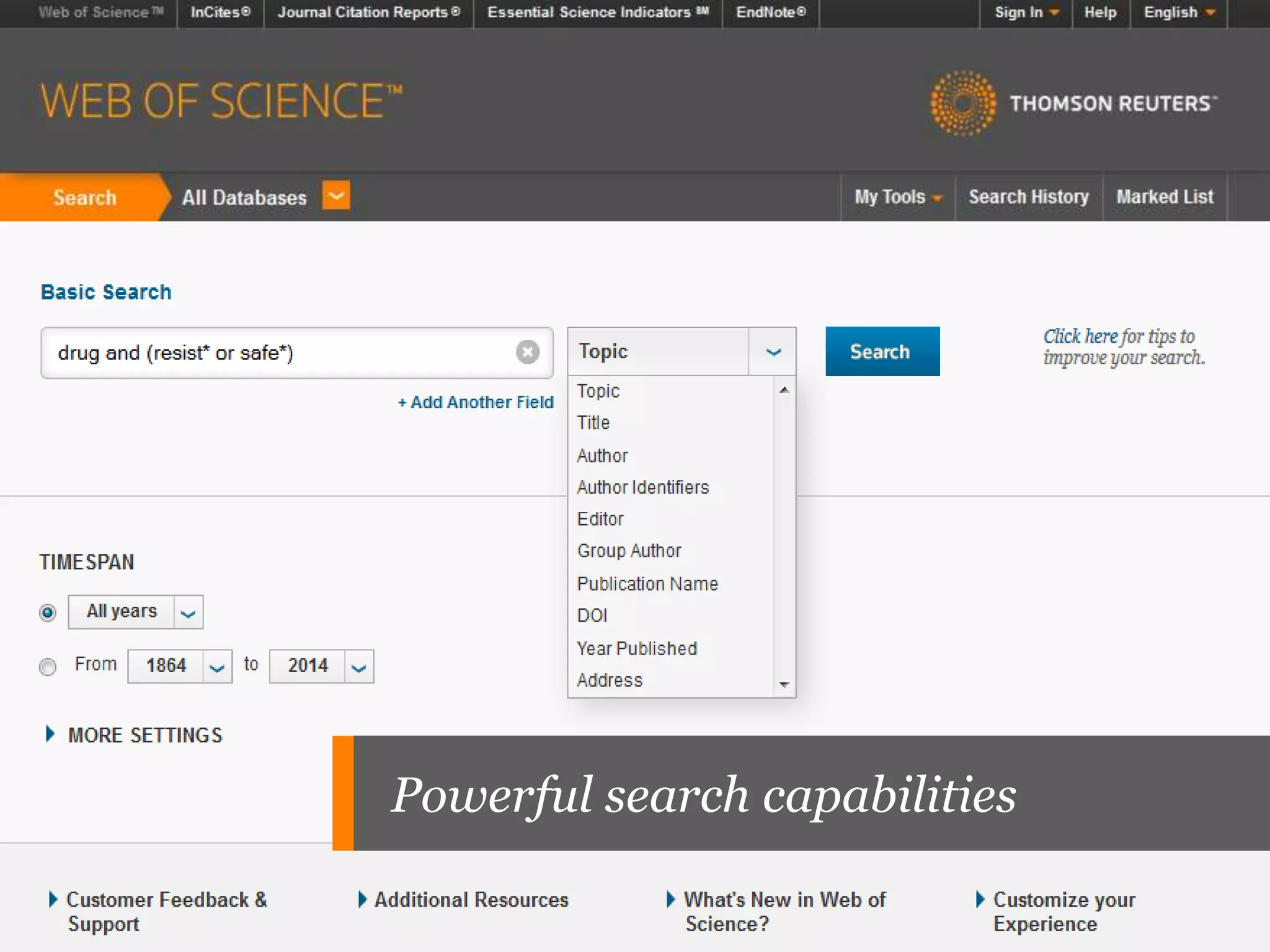Expand Customer Feedback & Support
Viewport: 1270px width, 952px height.
pos(158,912)
